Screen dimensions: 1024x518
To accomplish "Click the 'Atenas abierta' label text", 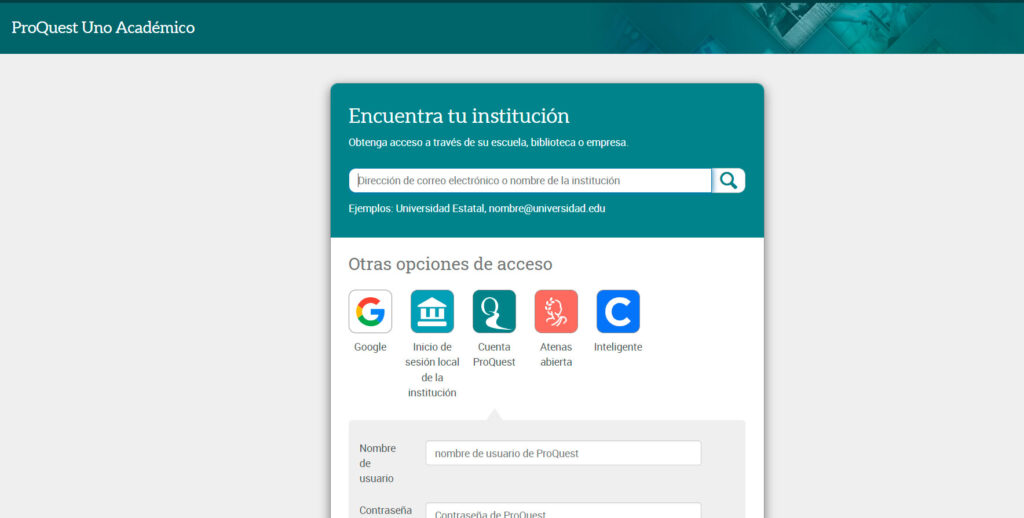I will pyautogui.click(x=556, y=355).
